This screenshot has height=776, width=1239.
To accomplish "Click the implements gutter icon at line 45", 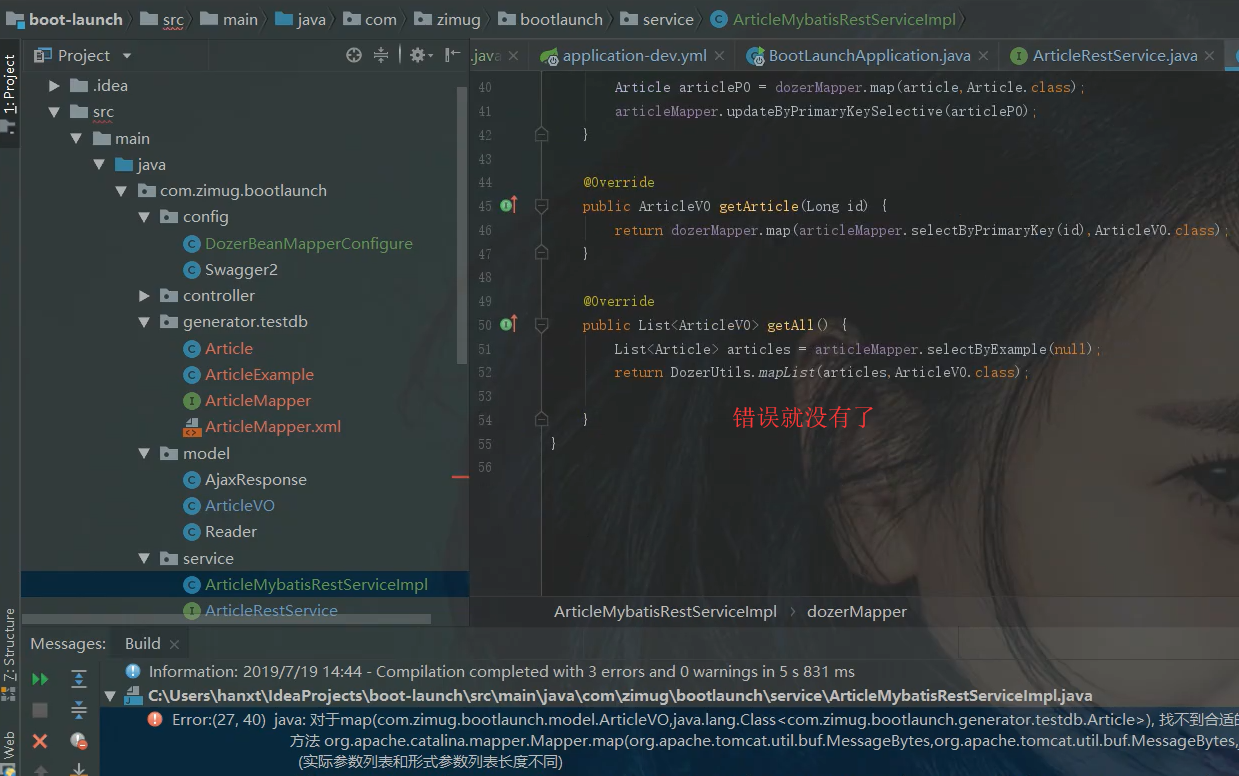I will [508, 206].
